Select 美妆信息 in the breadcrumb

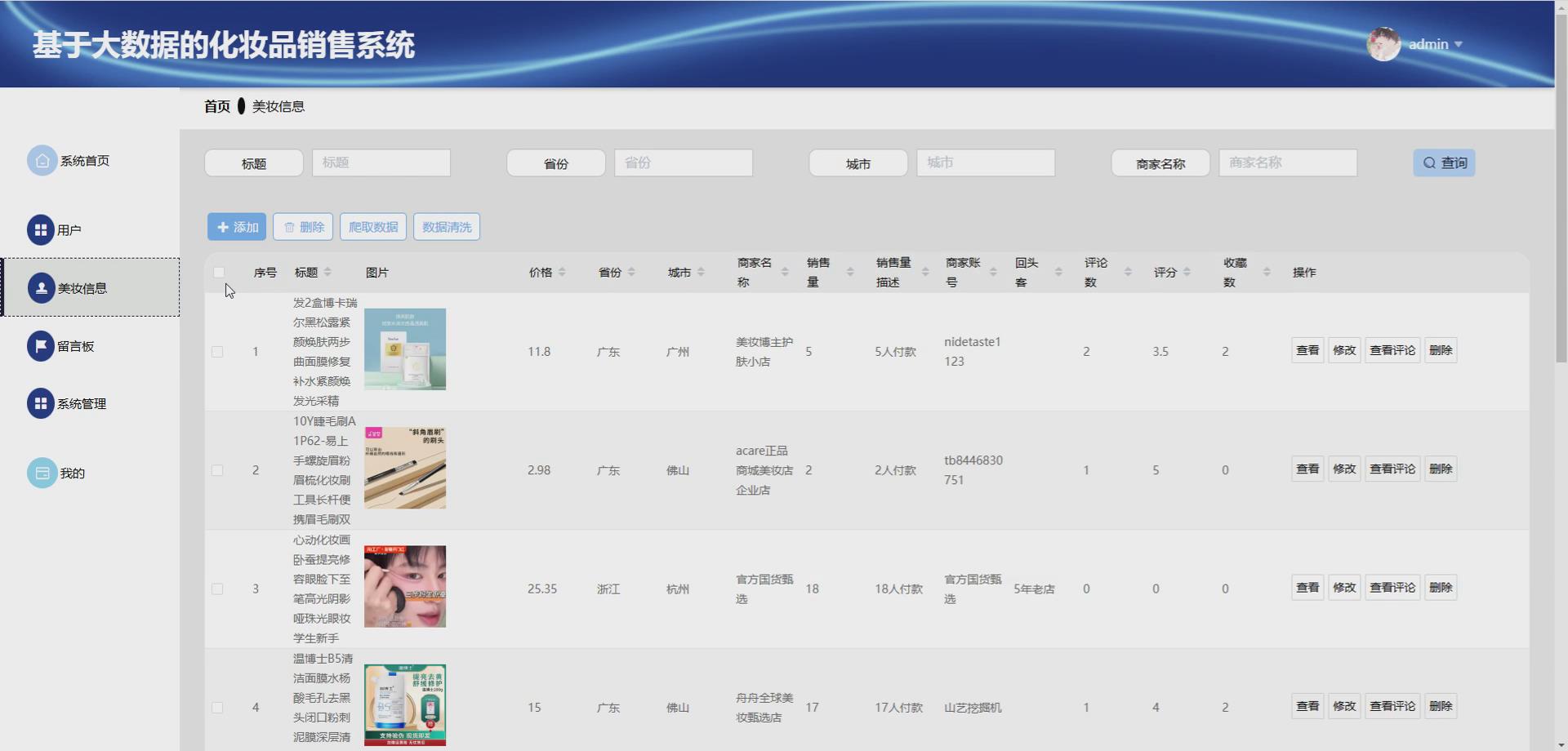click(x=276, y=106)
